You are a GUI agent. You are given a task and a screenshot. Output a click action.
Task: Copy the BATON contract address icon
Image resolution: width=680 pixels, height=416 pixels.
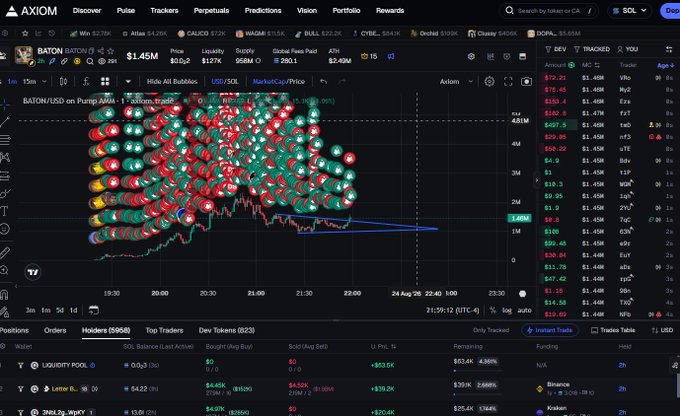click(91, 51)
